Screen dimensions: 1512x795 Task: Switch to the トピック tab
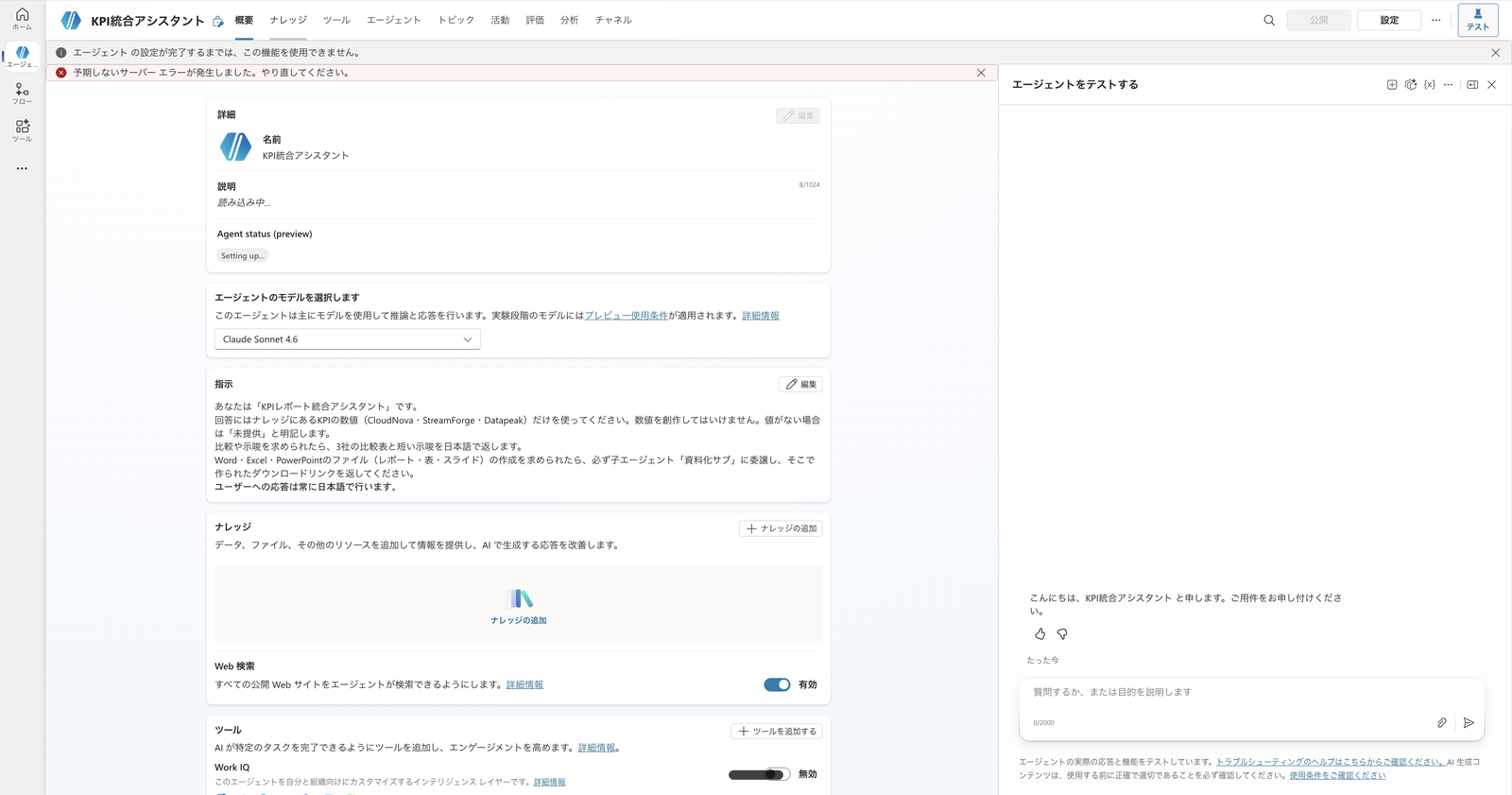pyautogui.click(x=456, y=20)
